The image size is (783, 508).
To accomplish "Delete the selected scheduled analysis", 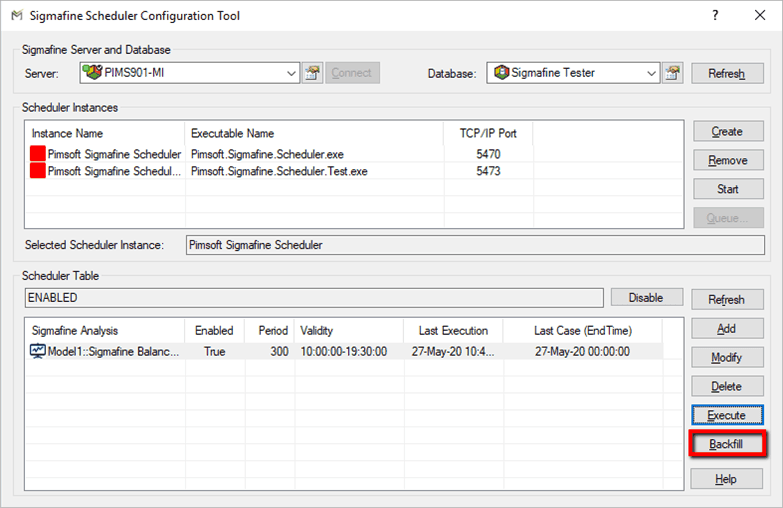I will 727,386.
